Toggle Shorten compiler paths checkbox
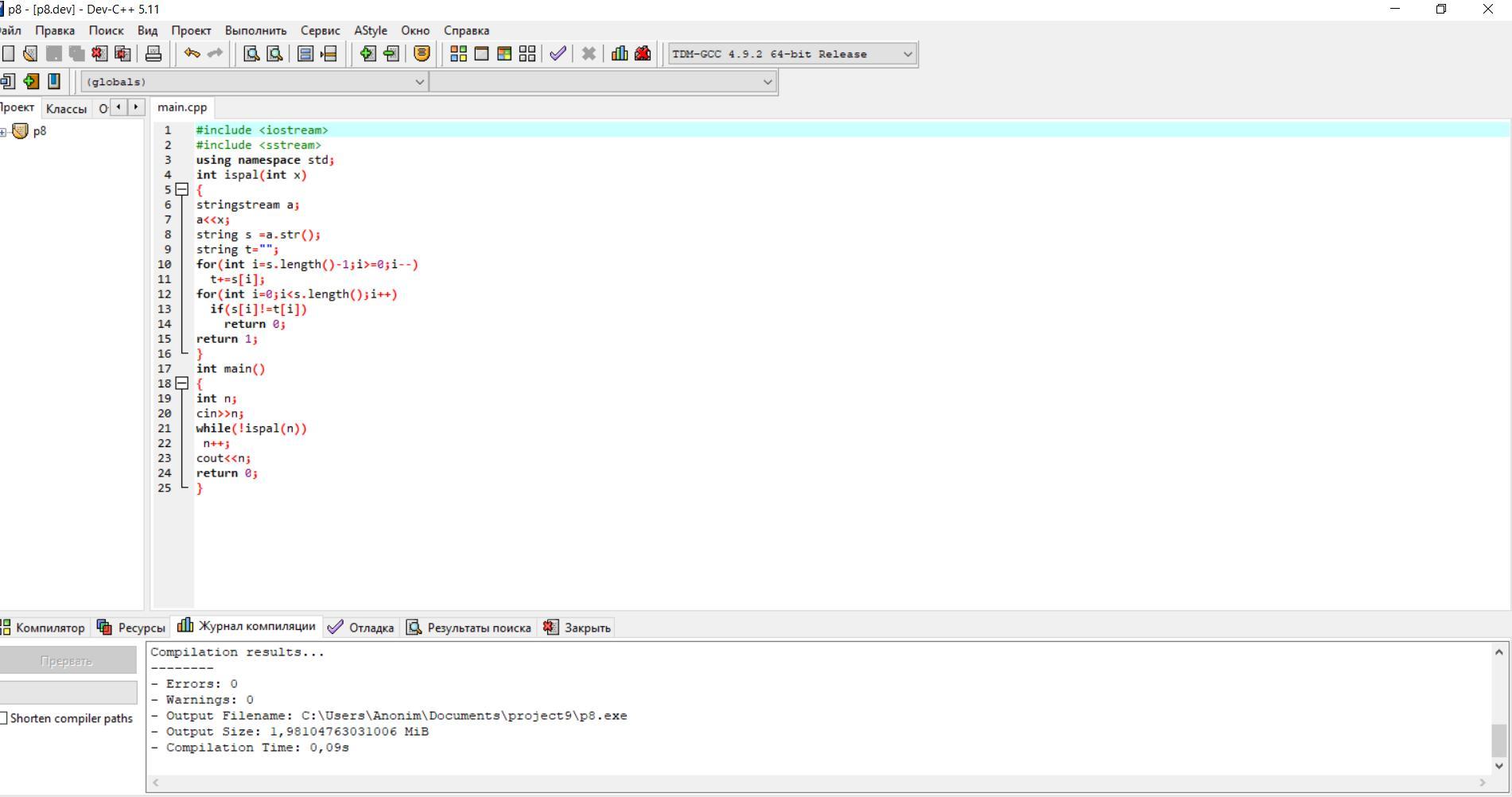Image resolution: width=1512 pixels, height=797 pixels. coord(4,718)
